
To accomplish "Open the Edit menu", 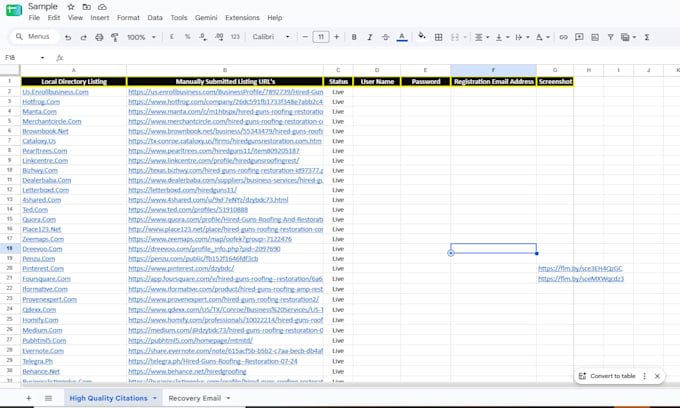I will (54, 18).
